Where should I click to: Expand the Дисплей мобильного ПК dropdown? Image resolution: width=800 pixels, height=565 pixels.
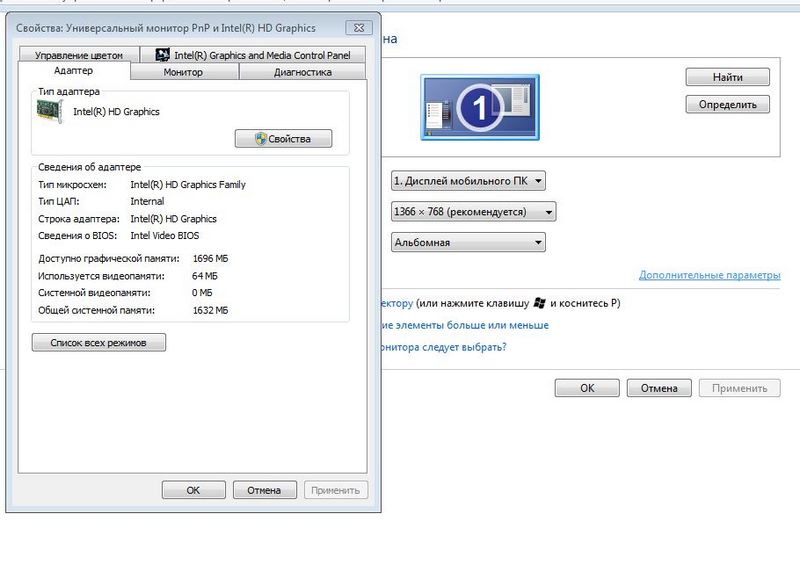tap(468, 181)
